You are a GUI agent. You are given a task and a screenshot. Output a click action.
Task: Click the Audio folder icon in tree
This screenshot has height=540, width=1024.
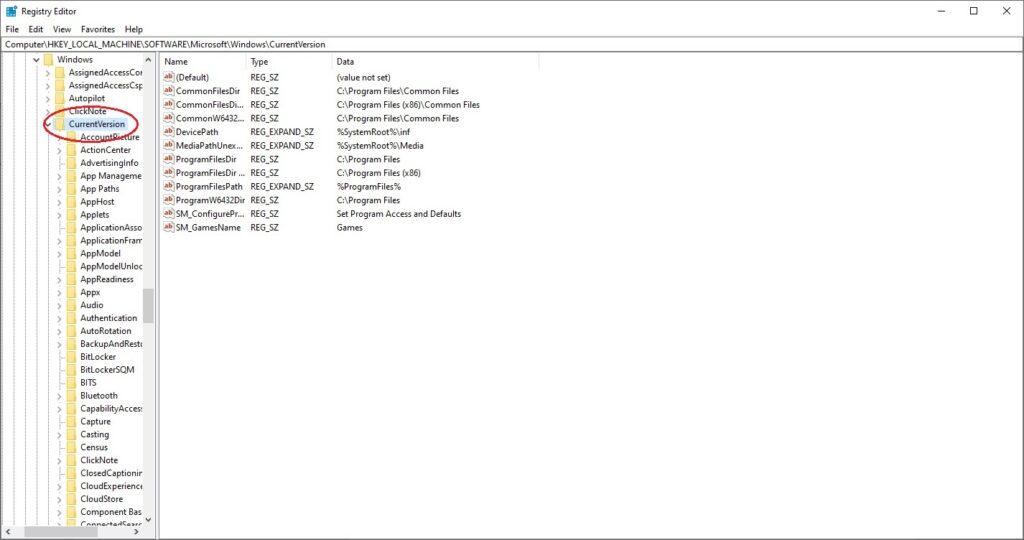click(x=71, y=305)
